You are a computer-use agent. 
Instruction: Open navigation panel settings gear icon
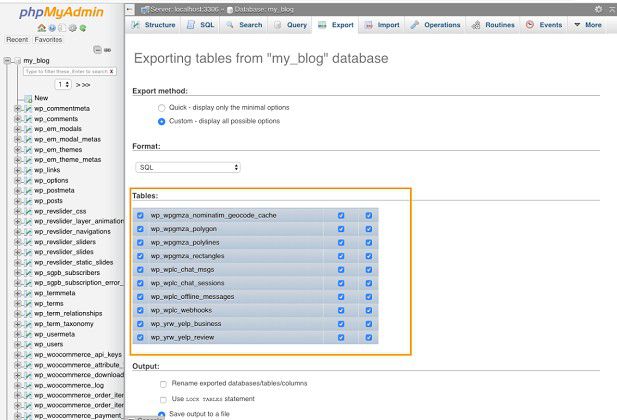tap(73, 28)
